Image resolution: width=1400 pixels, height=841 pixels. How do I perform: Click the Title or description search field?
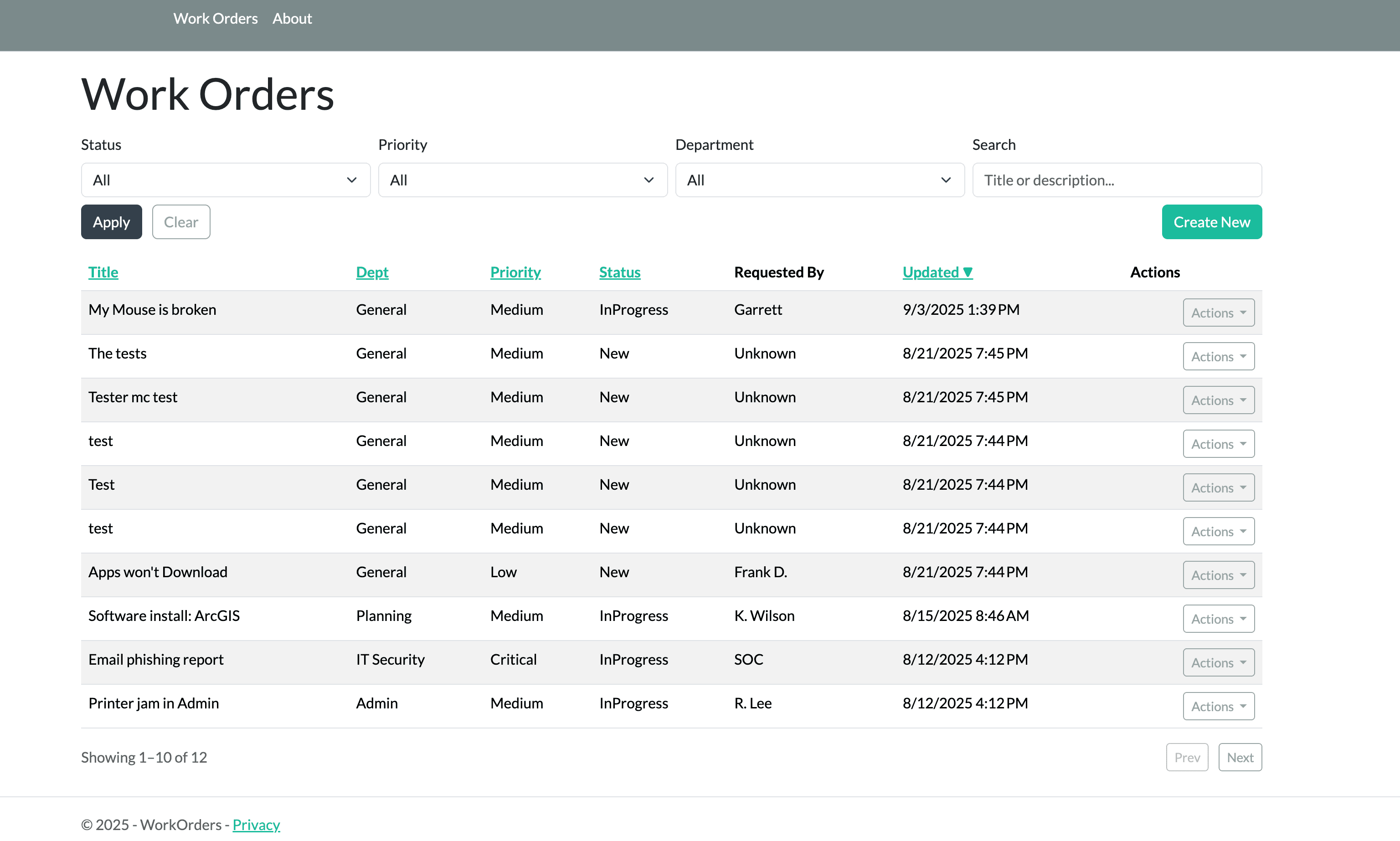(x=1116, y=179)
